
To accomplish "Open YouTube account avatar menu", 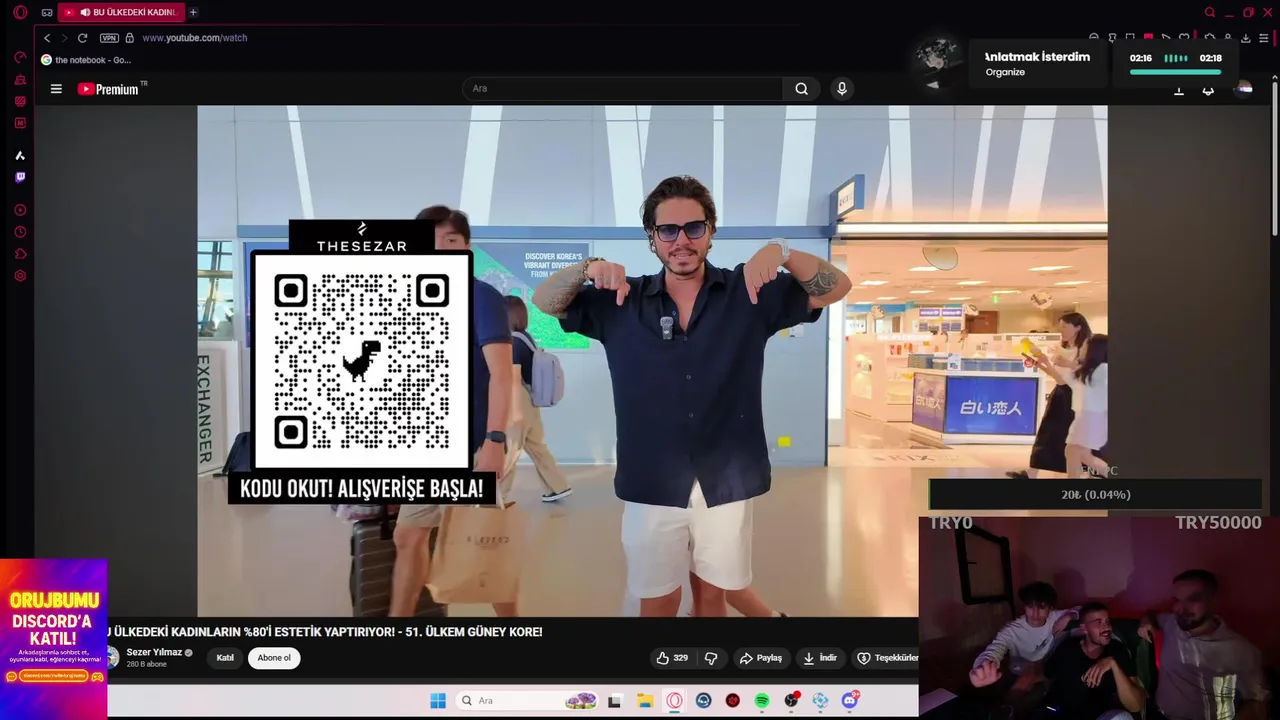I will coord(1243,89).
